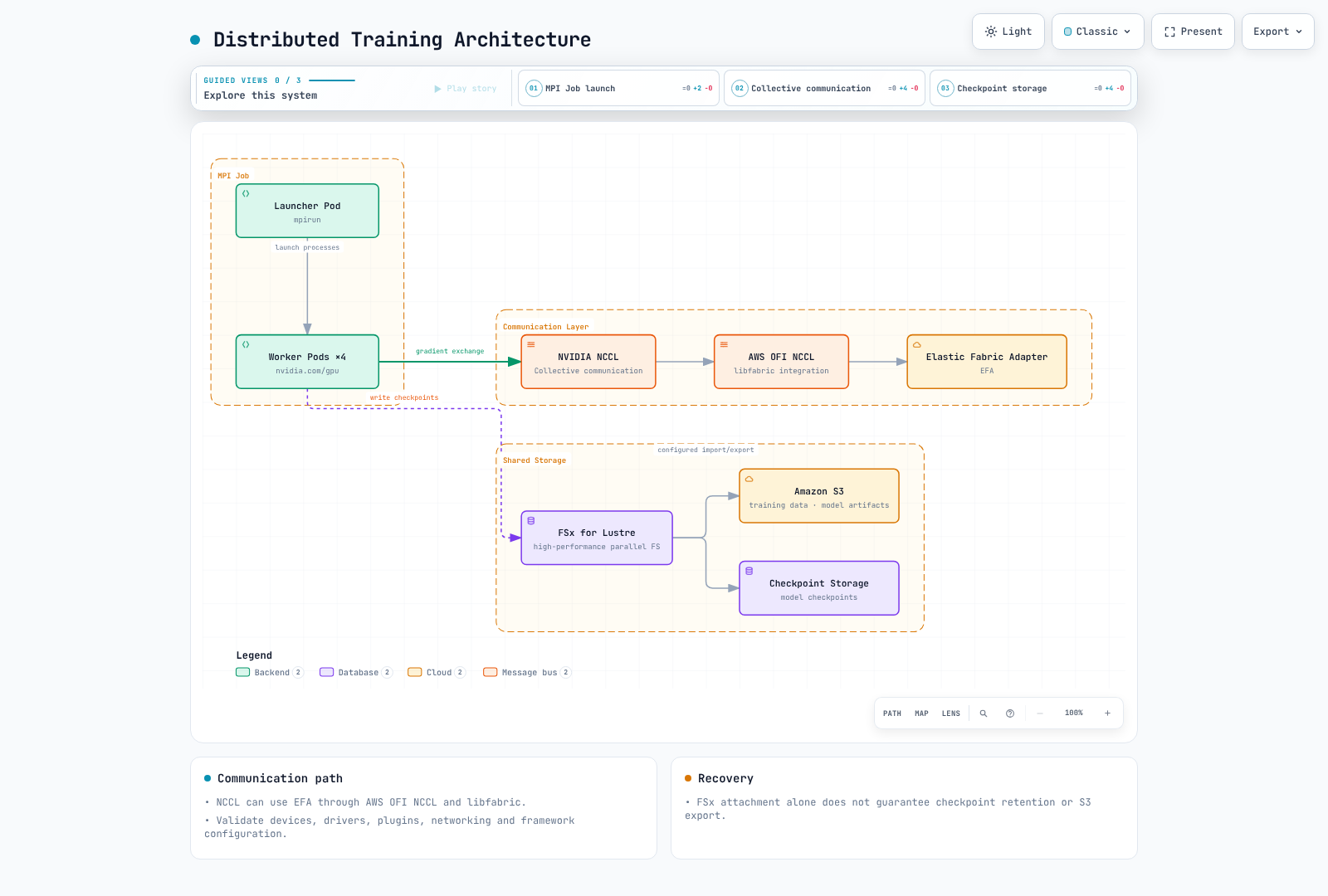Toggle the Database legend filter
This screenshot has height=896, width=1328.
[x=356, y=673]
